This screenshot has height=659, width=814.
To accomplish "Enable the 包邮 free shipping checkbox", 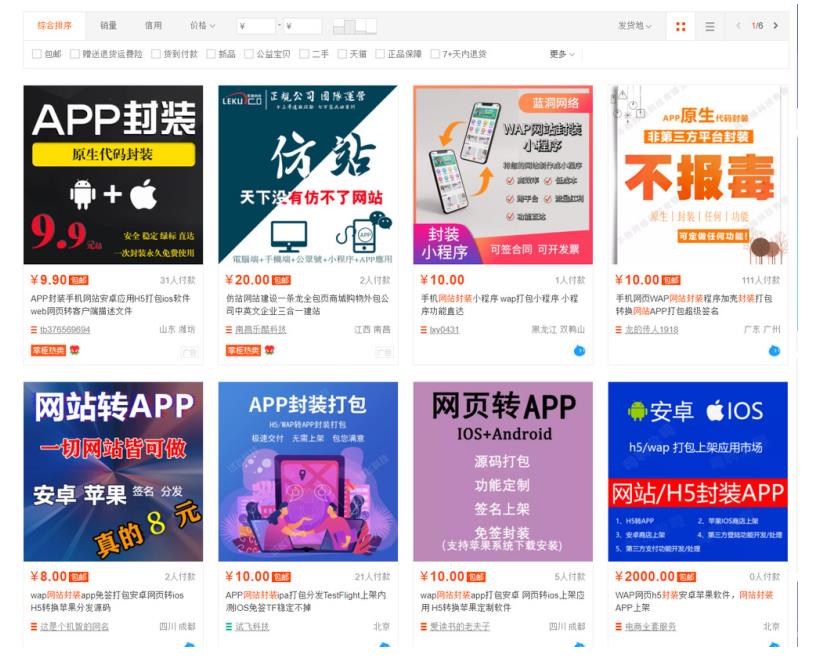I will [x=38, y=54].
